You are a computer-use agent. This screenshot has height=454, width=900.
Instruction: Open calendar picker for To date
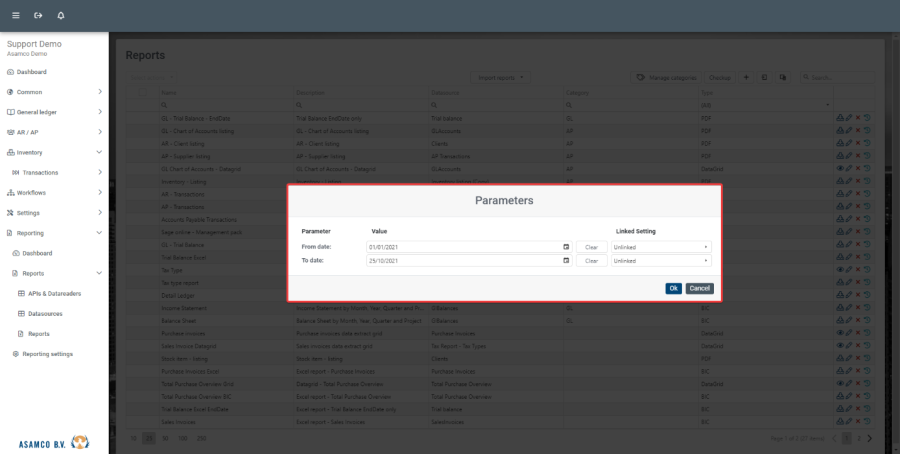click(x=566, y=261)
